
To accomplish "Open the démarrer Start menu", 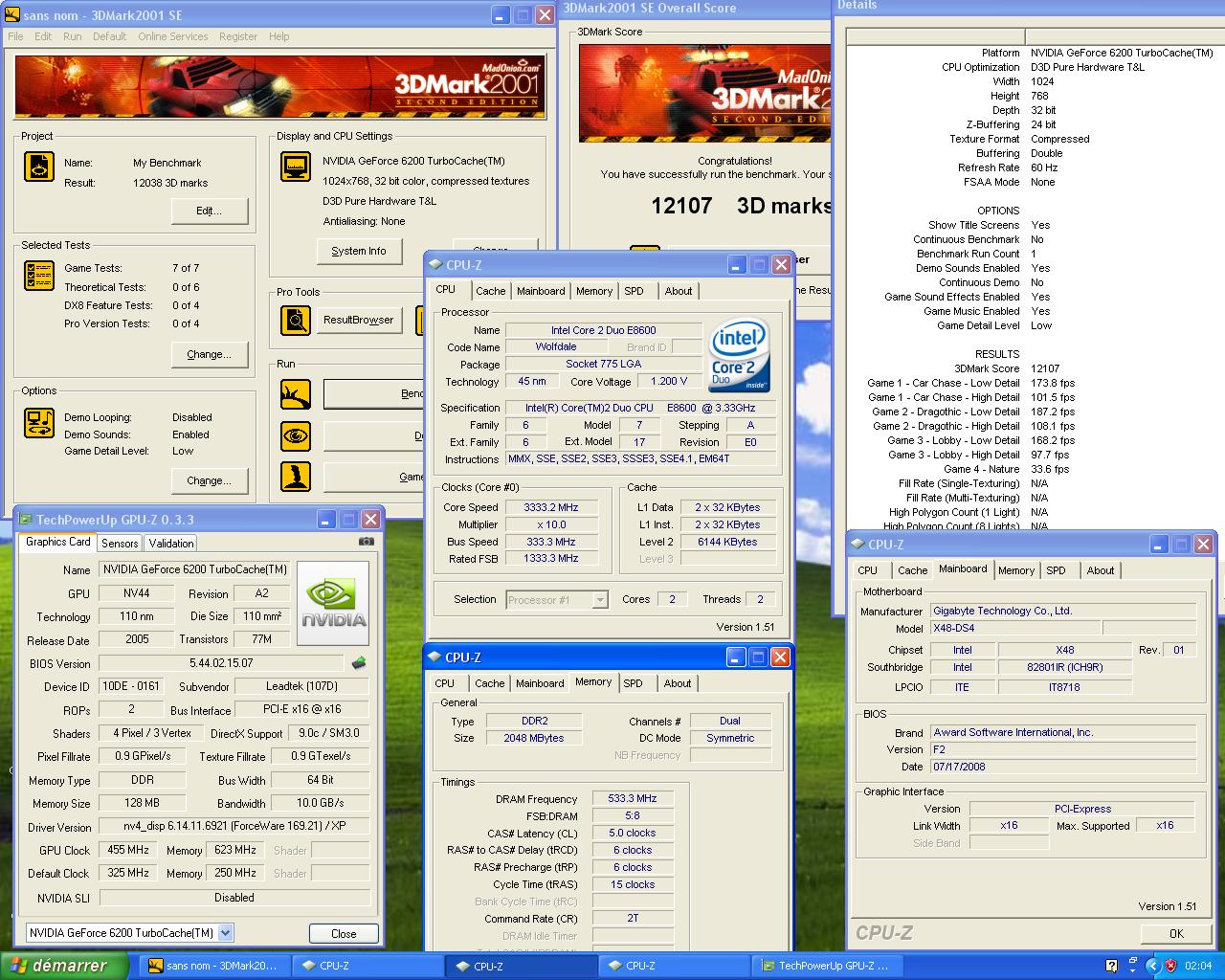I will tap(64, 966).
